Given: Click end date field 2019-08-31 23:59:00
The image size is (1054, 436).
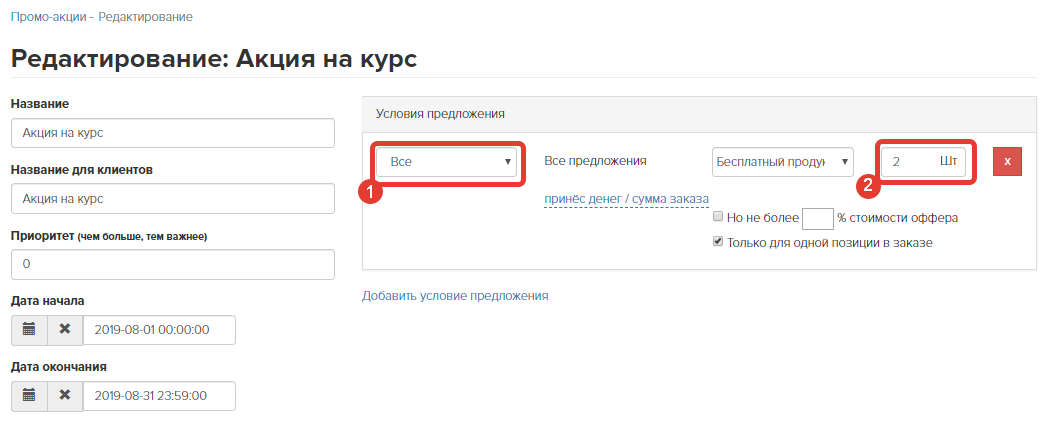Looking at the screenshot, I should 159,396.
